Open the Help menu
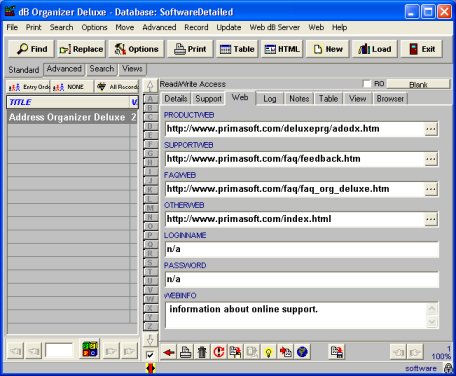Viewport: 456px width, 376px height. tap(339, 27)
